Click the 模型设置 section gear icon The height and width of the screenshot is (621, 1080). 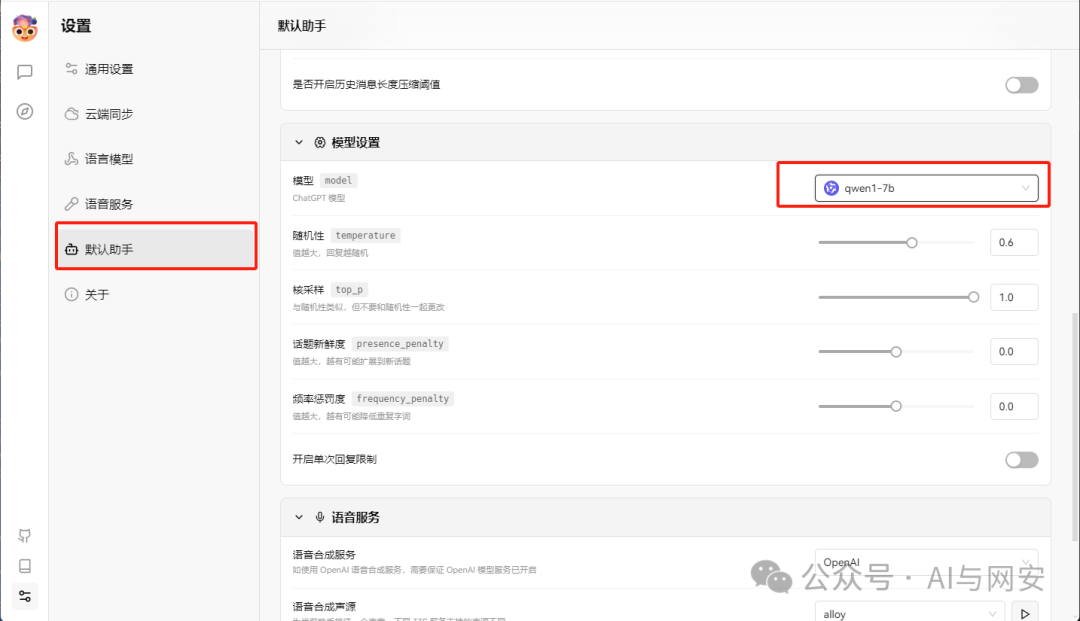point(320,143)
